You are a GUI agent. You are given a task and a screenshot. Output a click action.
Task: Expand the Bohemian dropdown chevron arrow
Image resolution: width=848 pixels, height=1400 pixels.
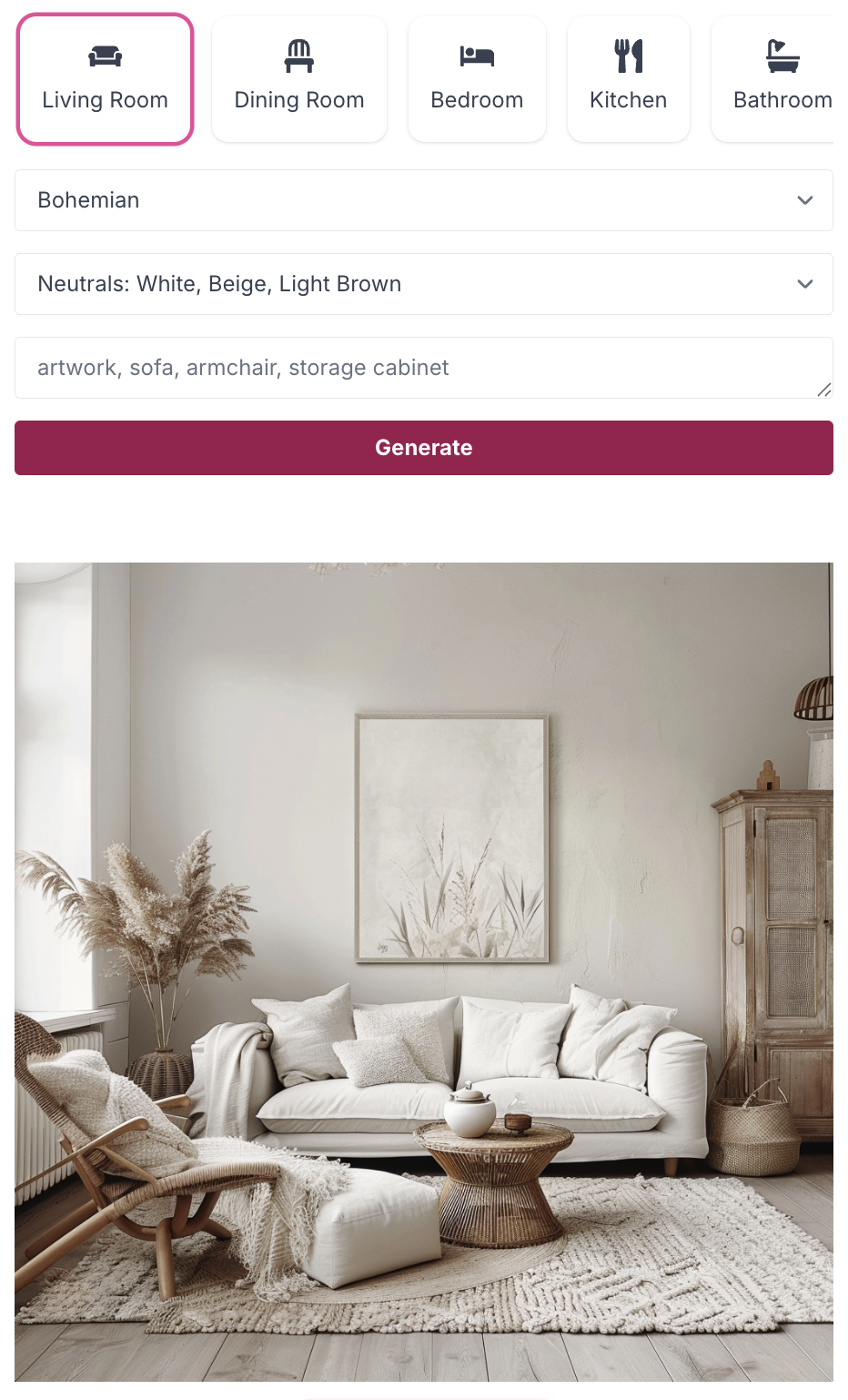pos(805,200)
